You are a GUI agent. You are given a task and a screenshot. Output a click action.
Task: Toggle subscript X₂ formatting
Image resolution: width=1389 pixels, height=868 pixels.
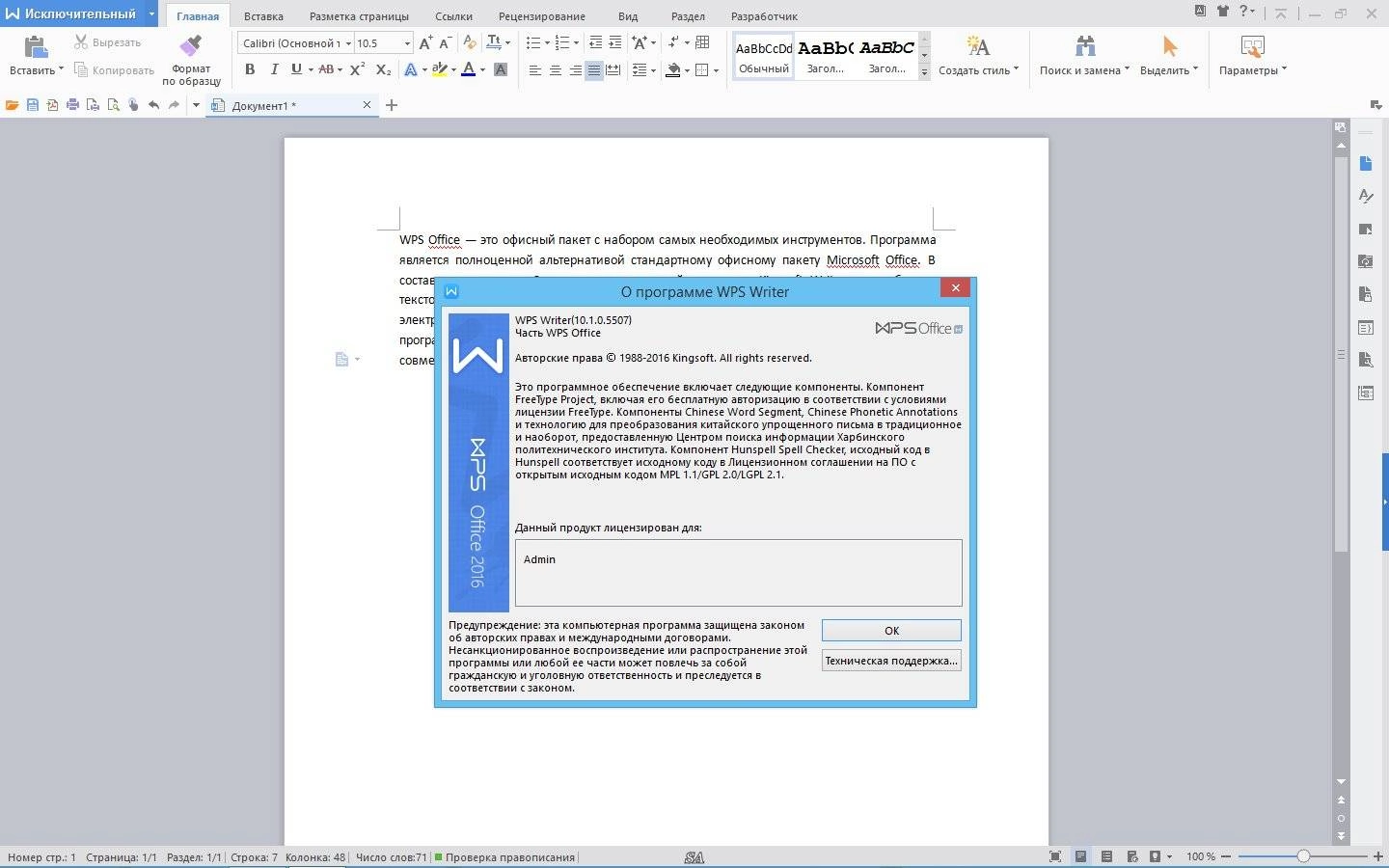pos(383,69)
